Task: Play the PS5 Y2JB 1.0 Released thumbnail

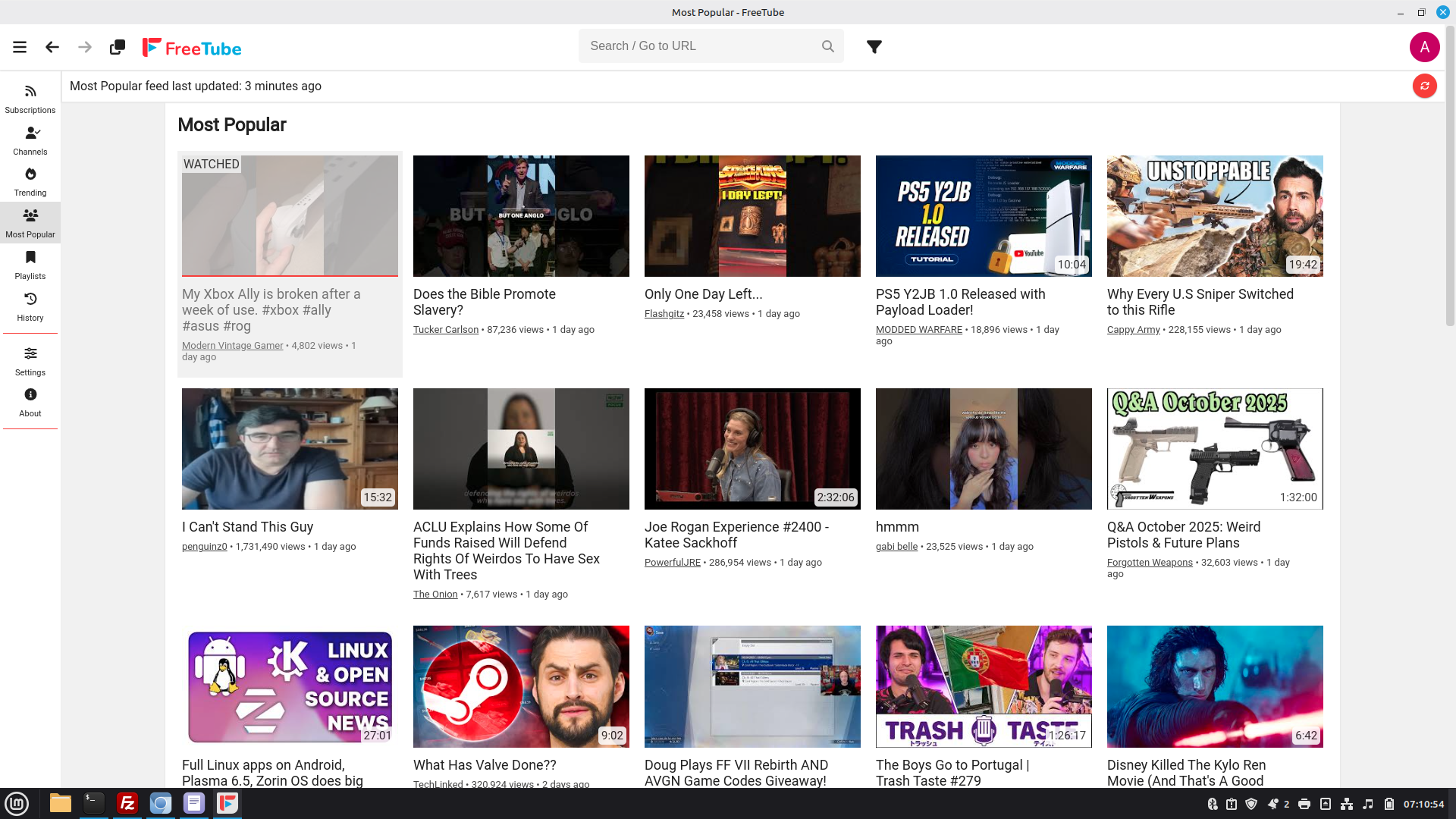Action: click(984, 216)
